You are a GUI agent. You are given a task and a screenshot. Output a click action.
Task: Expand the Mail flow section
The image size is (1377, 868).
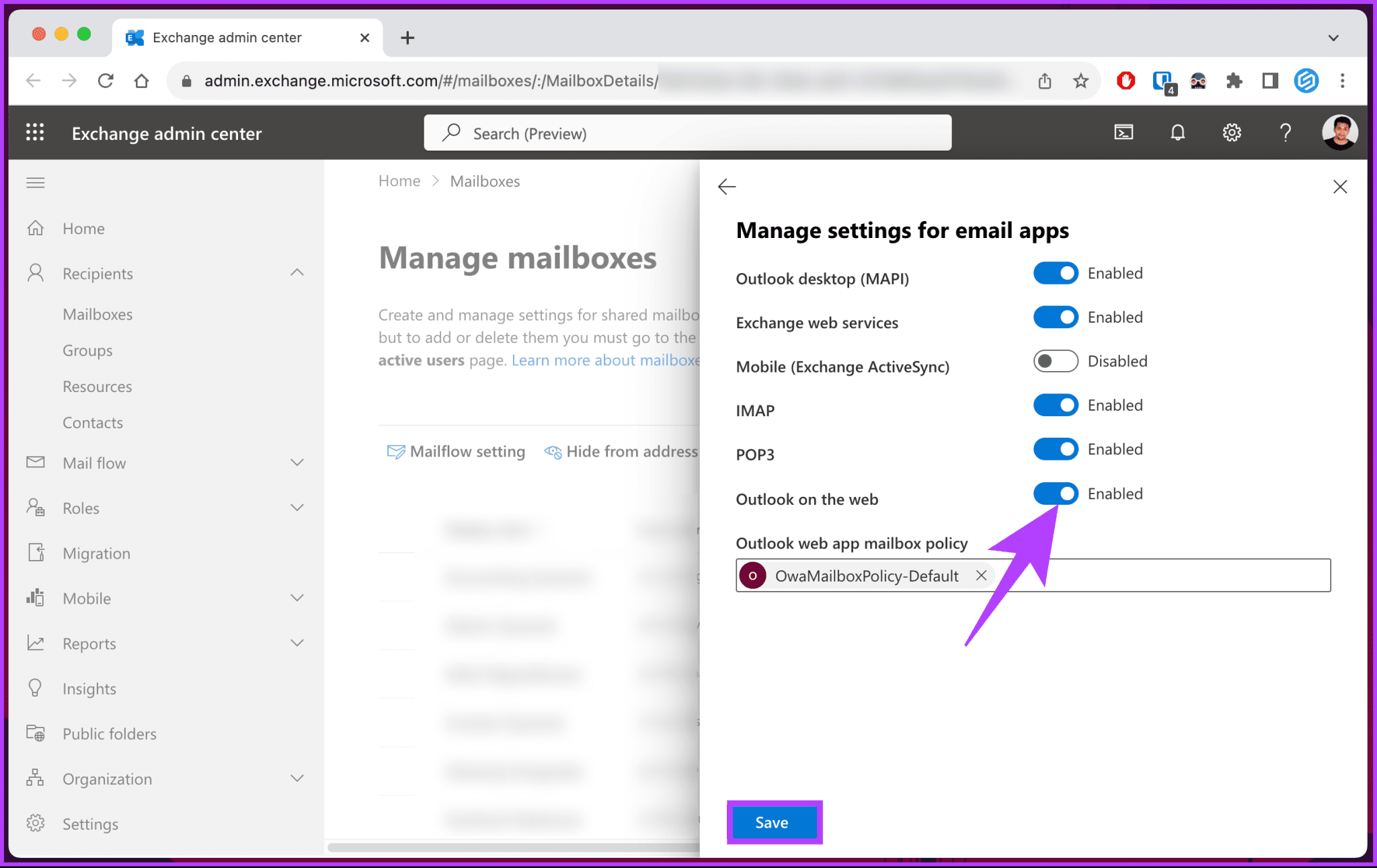tap(297, 462)
